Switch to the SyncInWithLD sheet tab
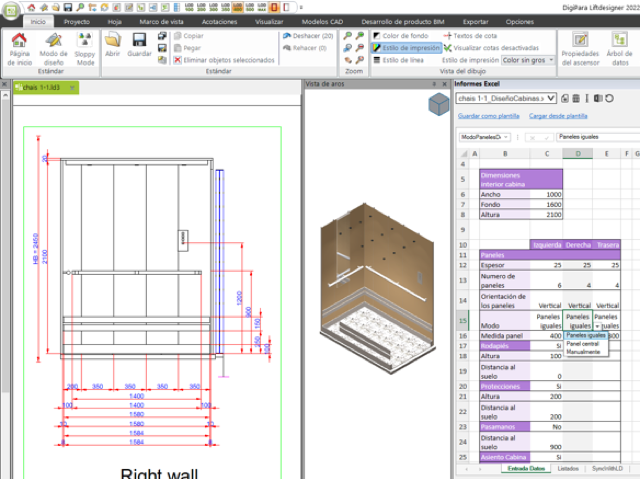Image resolution: width=640 pixels, height=479 pixels. [607, 468]
